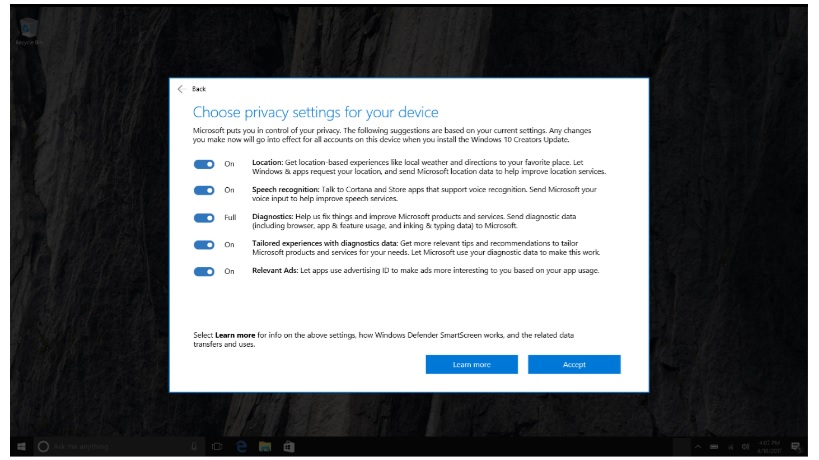Click the Back text link
Image resolution: width=819 pixels, height=460 pixels.
(x=199, y=89)
